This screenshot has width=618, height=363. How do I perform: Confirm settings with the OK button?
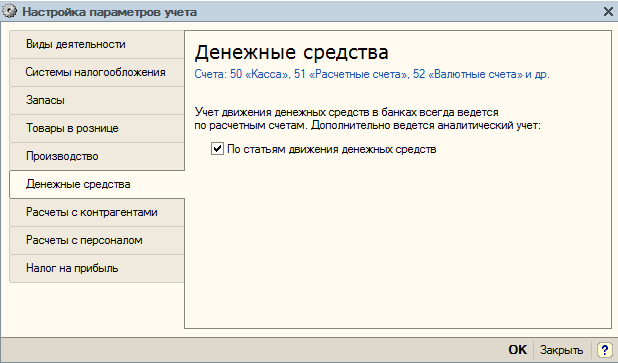(x=517, y=350)
